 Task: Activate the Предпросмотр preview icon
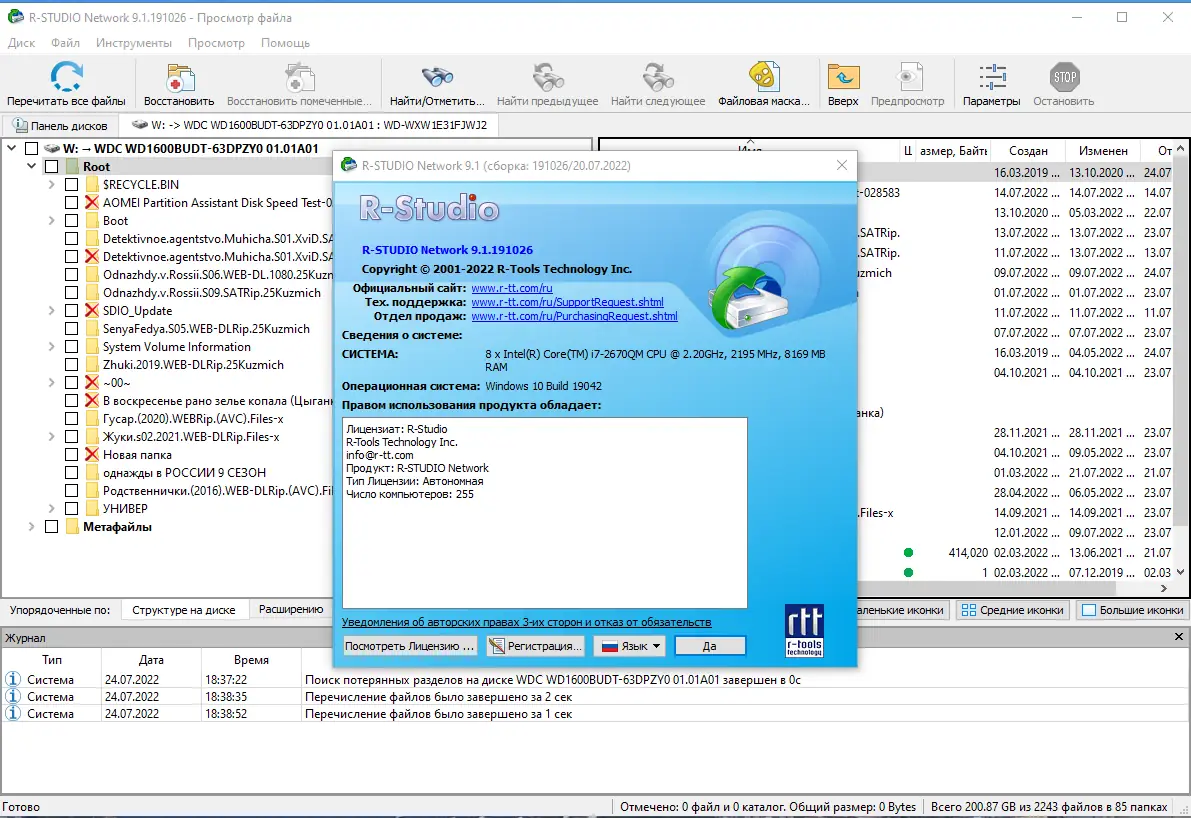[x=908, y=78]
